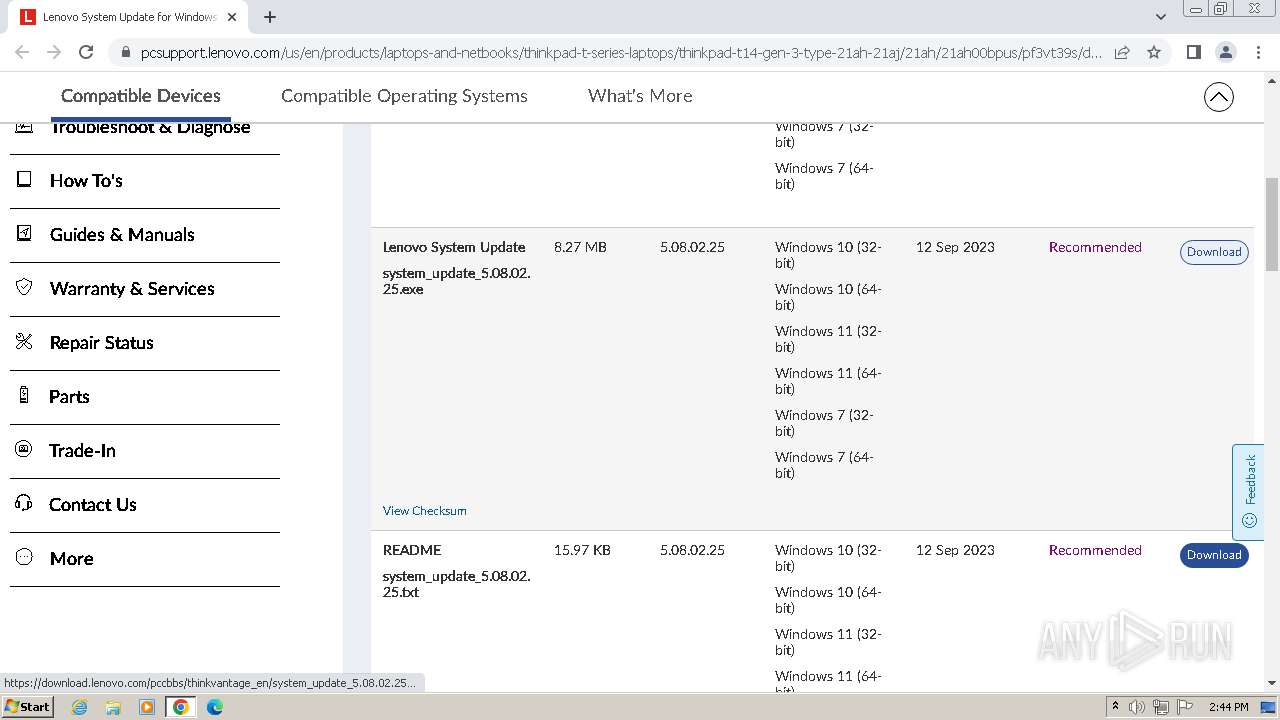Switch to What's More tab

pyautogui.click(x=640, y=96)
